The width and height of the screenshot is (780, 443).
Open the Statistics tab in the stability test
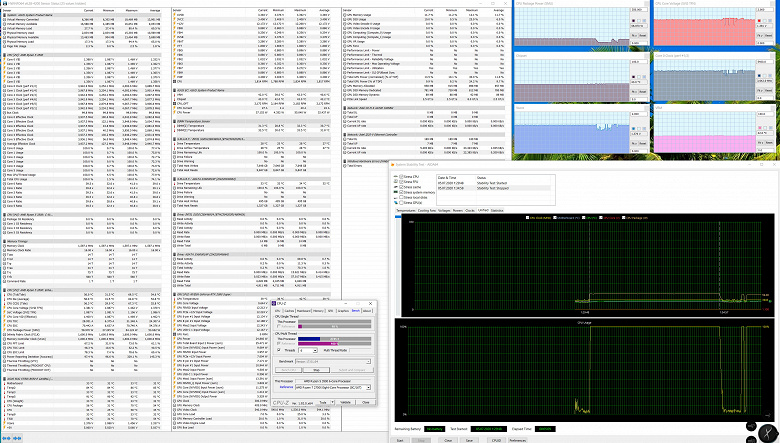click(497, 211)
